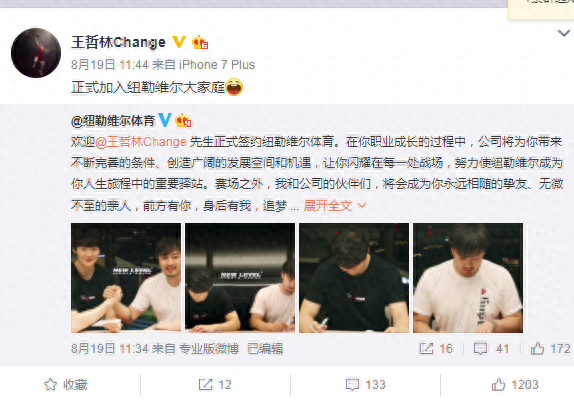This screenshot has width=574, height=403.
Task: Open @纽勒维尔体育 account link
Action: [113, 120]
